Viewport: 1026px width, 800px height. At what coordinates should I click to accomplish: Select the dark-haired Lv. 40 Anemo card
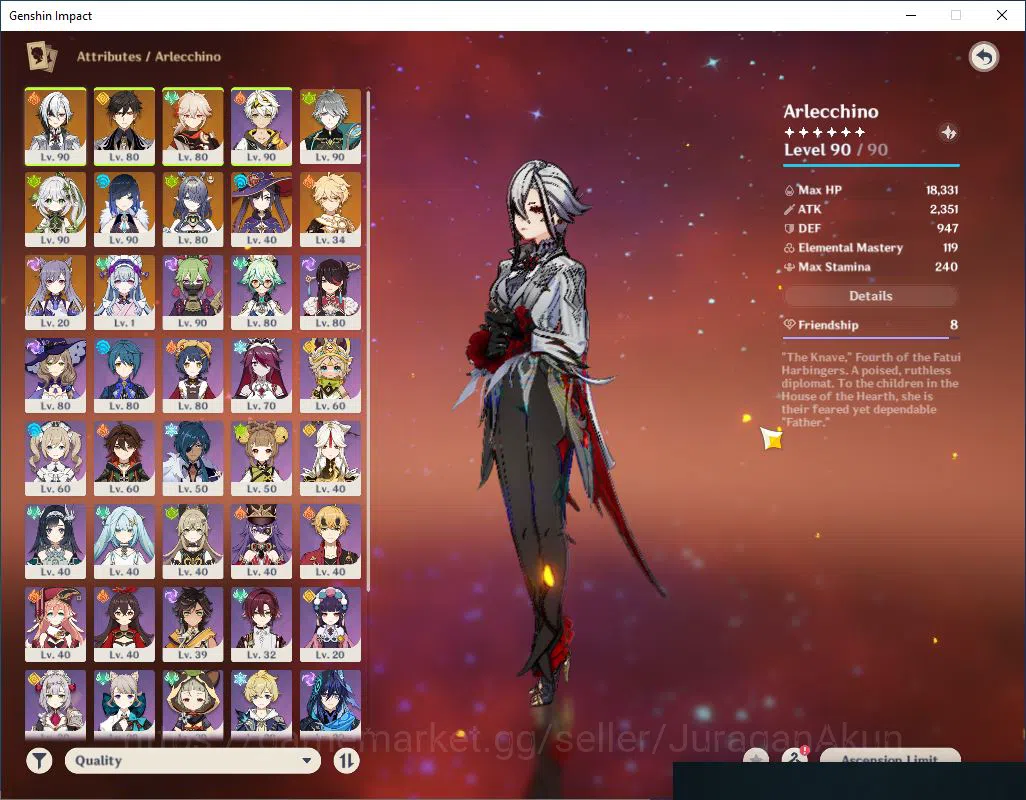click(56, 542)
